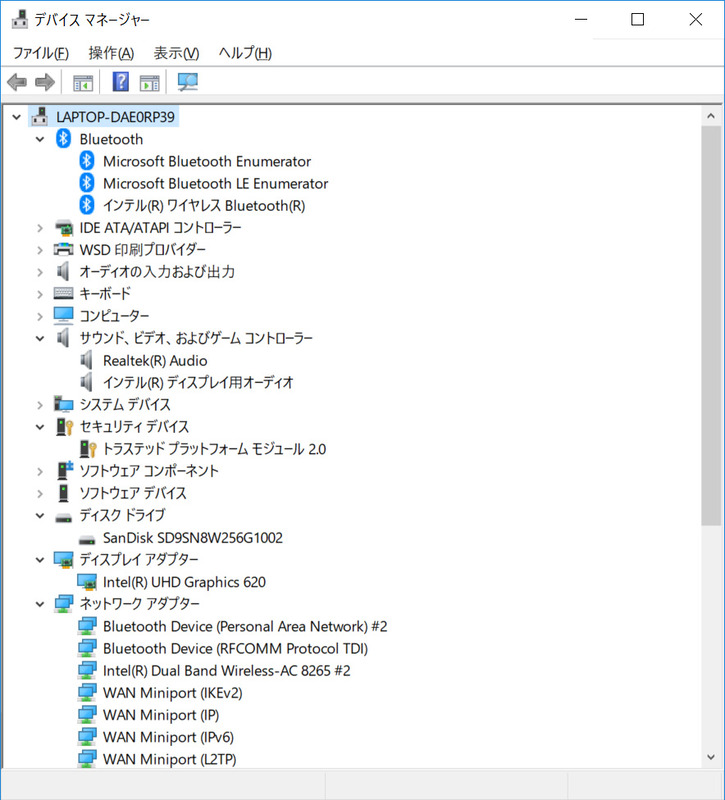
Task: Toggle the action pane toolbar icon
Action: pyautogui.click(x=149, y=83)
